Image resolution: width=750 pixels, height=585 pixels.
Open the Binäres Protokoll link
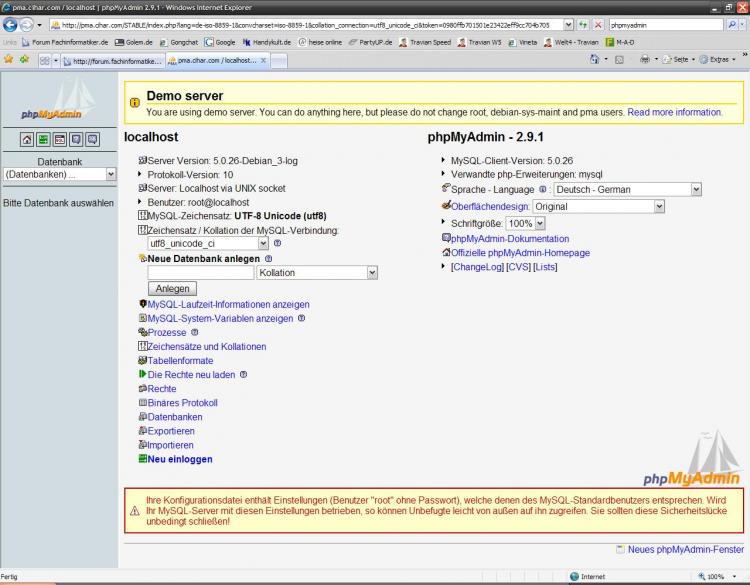(x=182, y=403)
